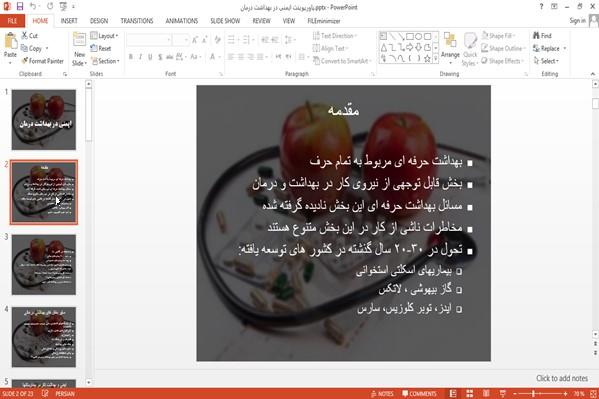Click the spell check icon in status bar

45,393
